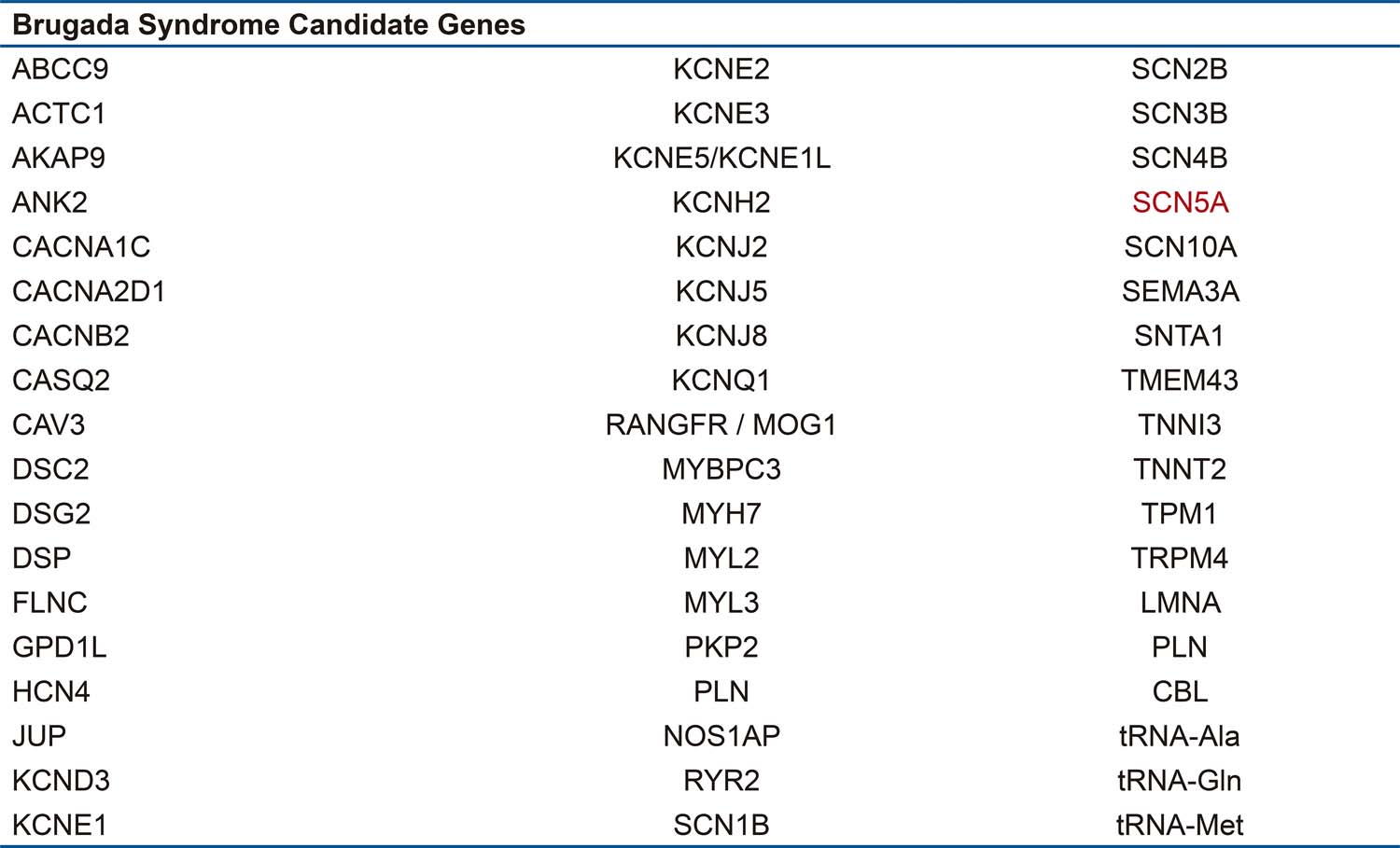Viewport: 1400px width, 848px height.
Task: Select the SEMA3A gene name
Action: tap(1180, 292)
